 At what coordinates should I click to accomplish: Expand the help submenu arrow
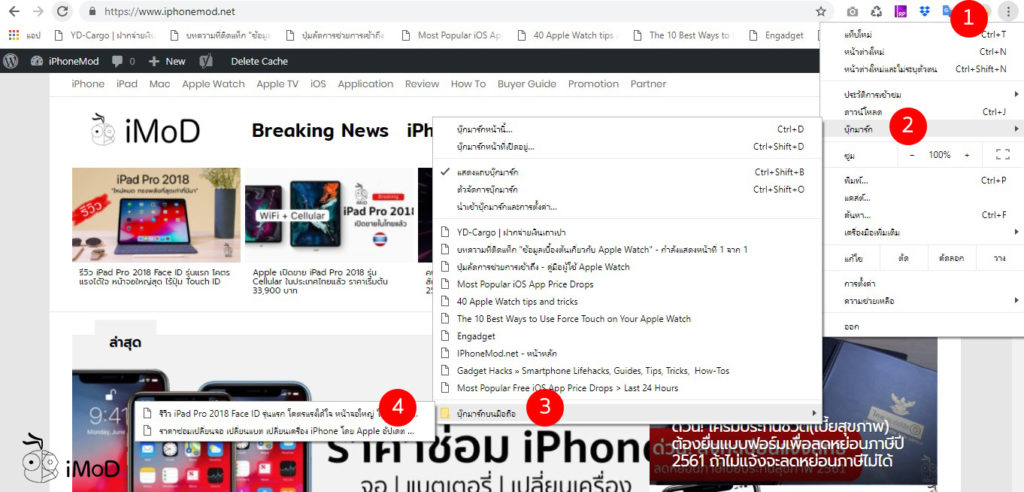[1017, 301]
